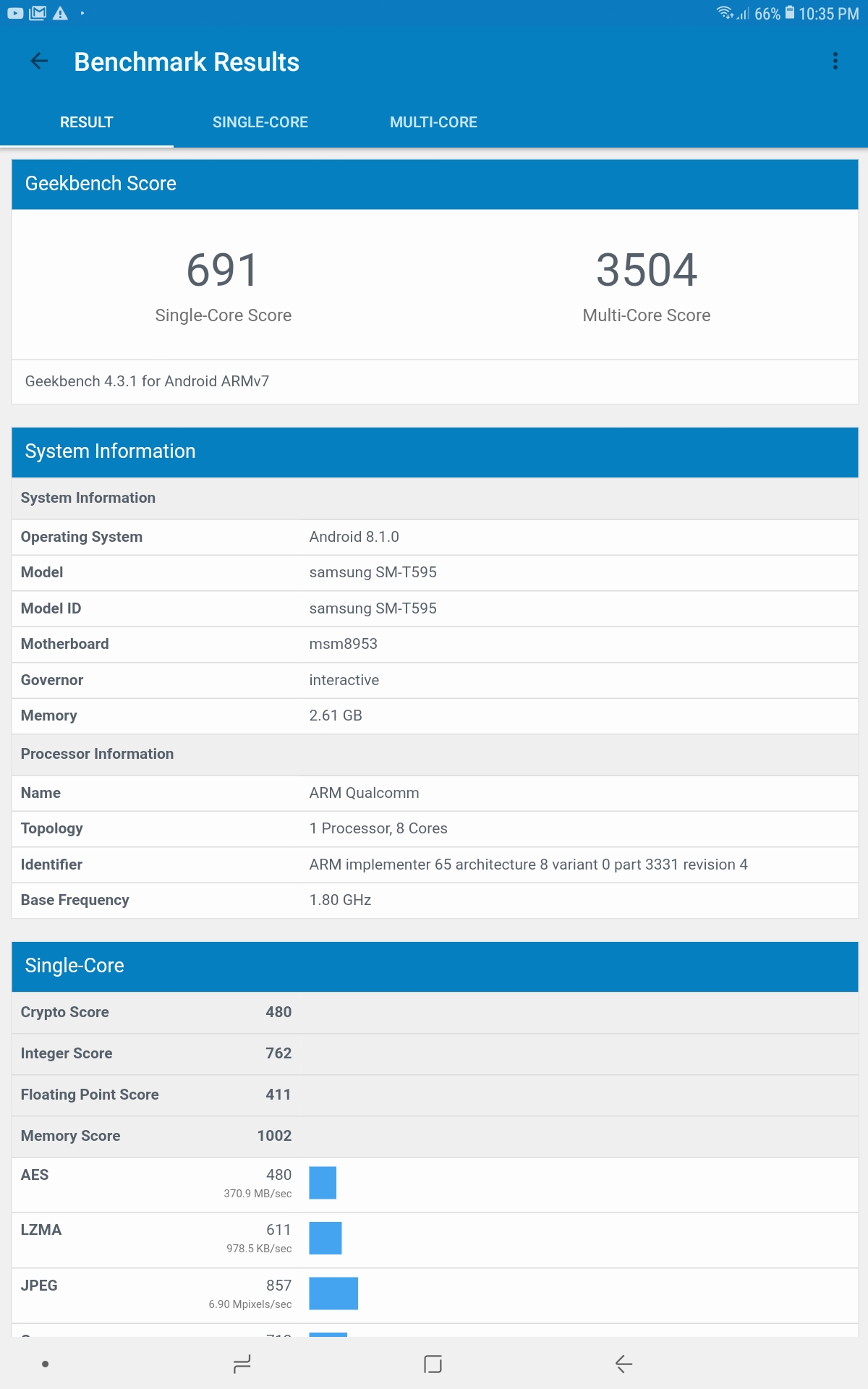Tap the warning triangle status icon

pyautogui.click(x=60, y=13)
